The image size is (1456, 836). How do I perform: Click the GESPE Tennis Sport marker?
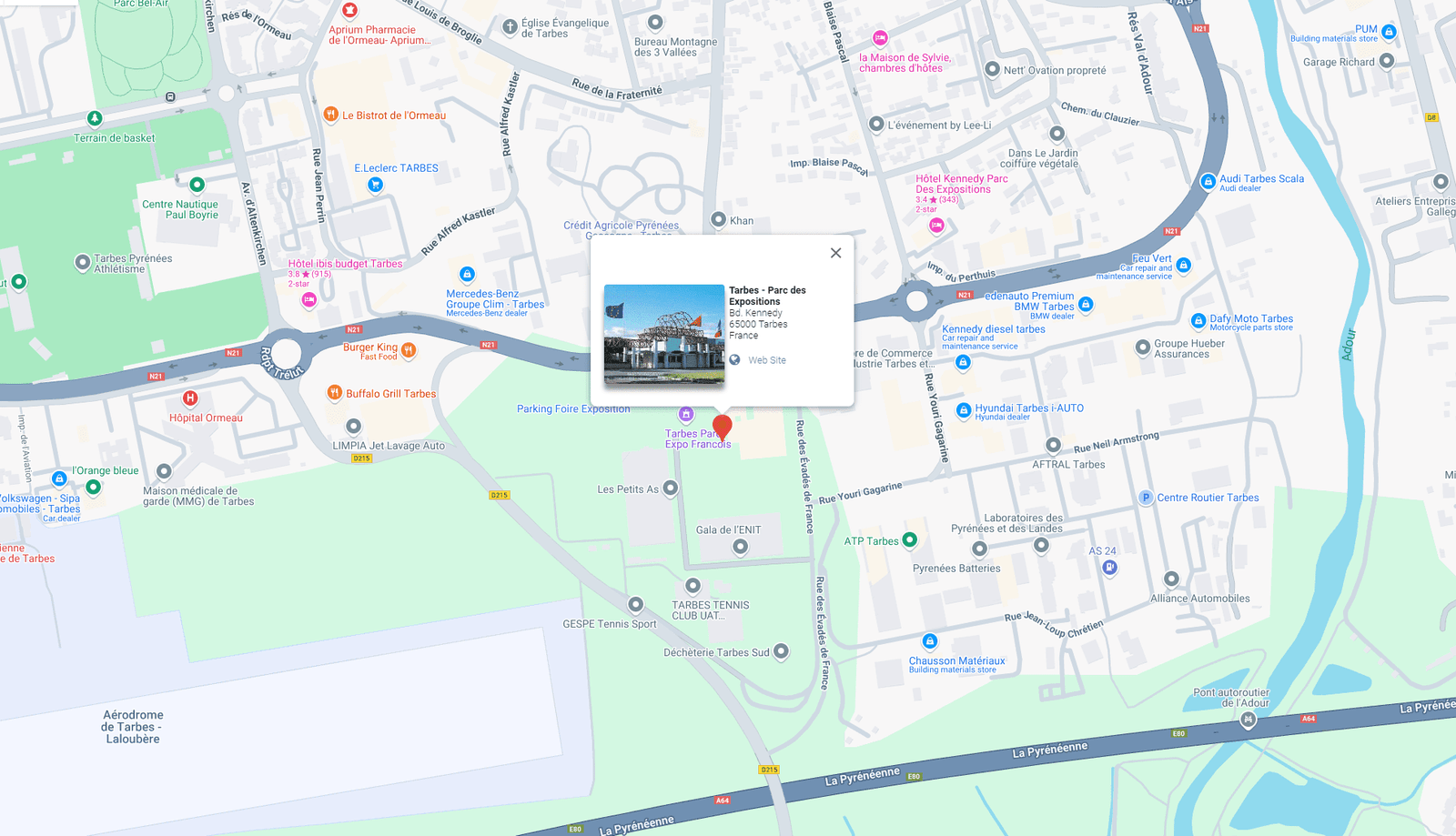pyautogui.click(x=636, y=604)
